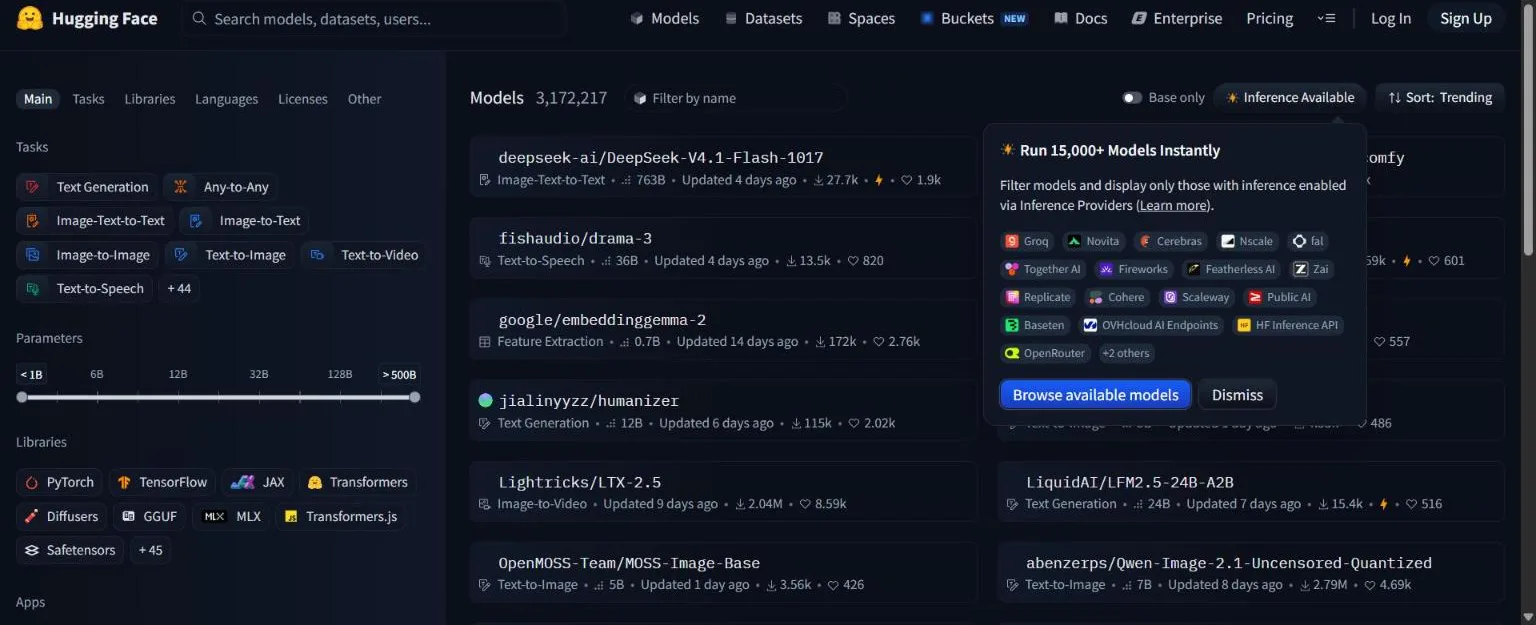Filter by MLX library
Image resolution: width=1536 pixels, height=625 pixels.
click(232, 516)
